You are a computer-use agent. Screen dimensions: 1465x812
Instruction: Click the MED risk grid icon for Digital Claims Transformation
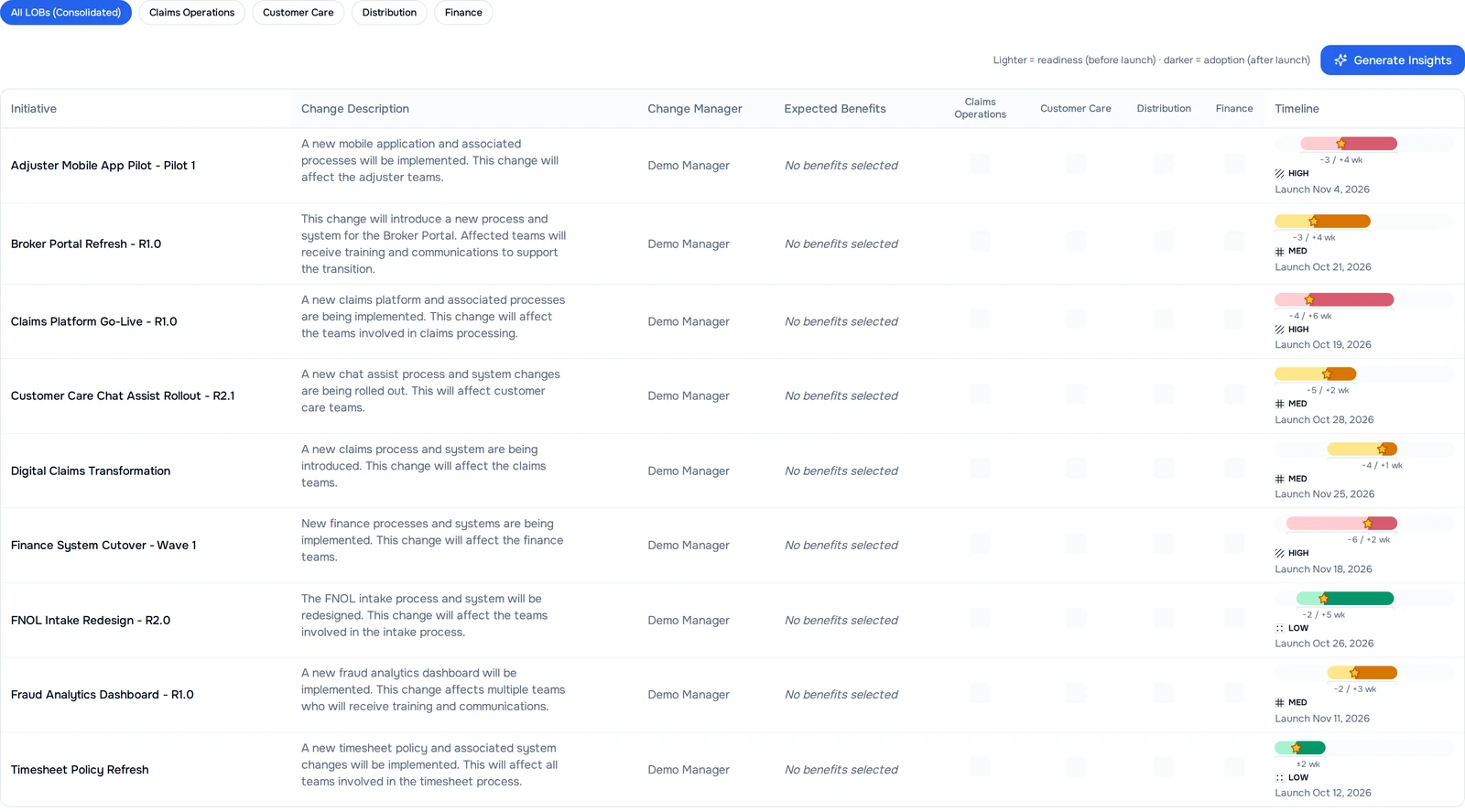[x=1280, y=479]
